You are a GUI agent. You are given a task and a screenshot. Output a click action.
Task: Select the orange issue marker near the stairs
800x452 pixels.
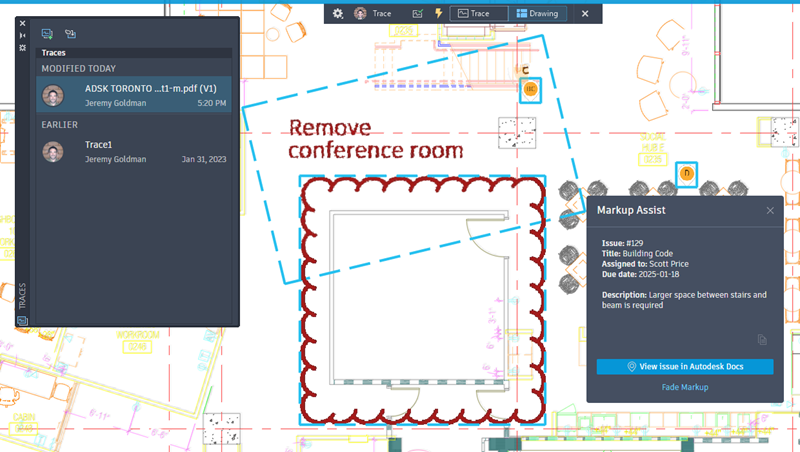click(x=531, y=90)
